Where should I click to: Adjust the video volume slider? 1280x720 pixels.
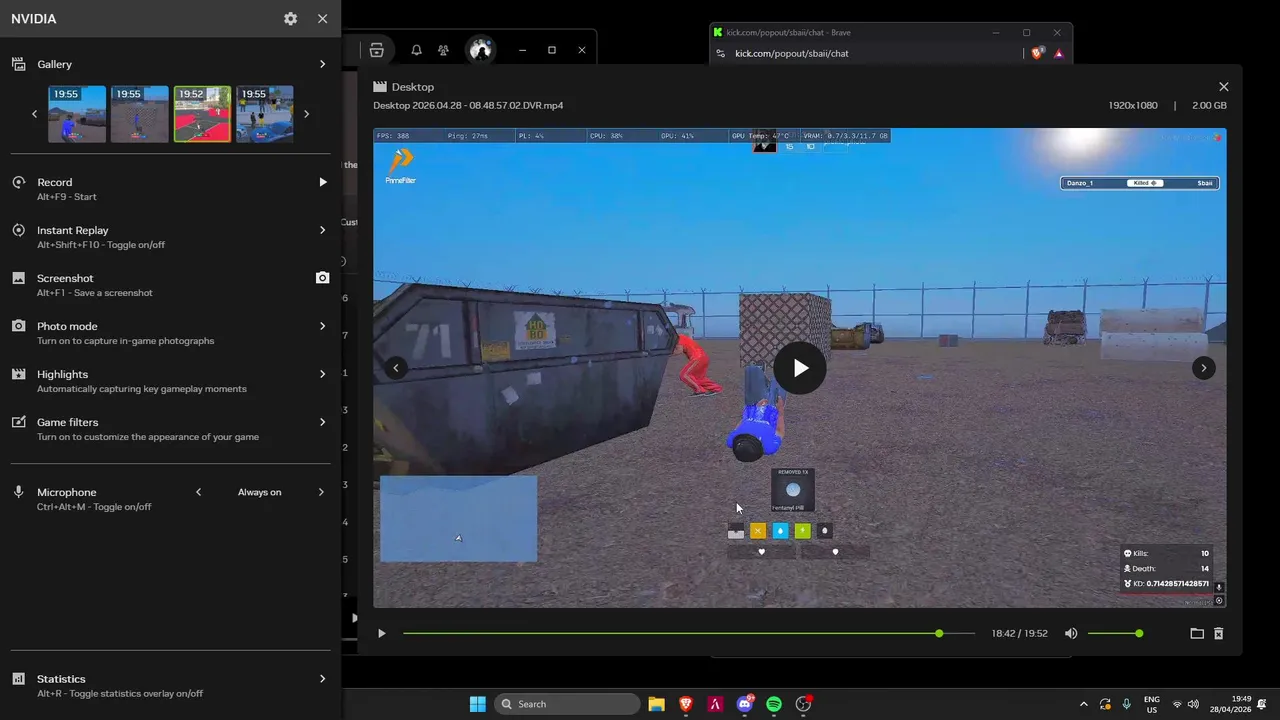tap(1114, 633)
